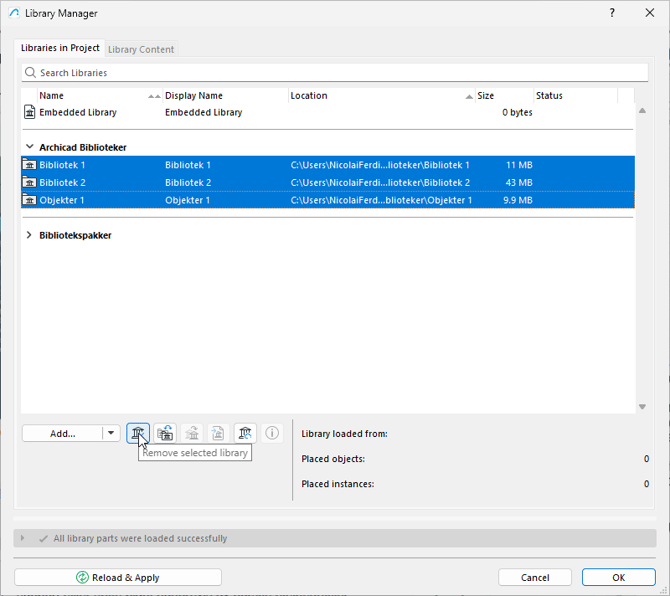670x596 pixels.
Task: Expand the Bibliotekspakker group
Action: click(x=30, y=236)
